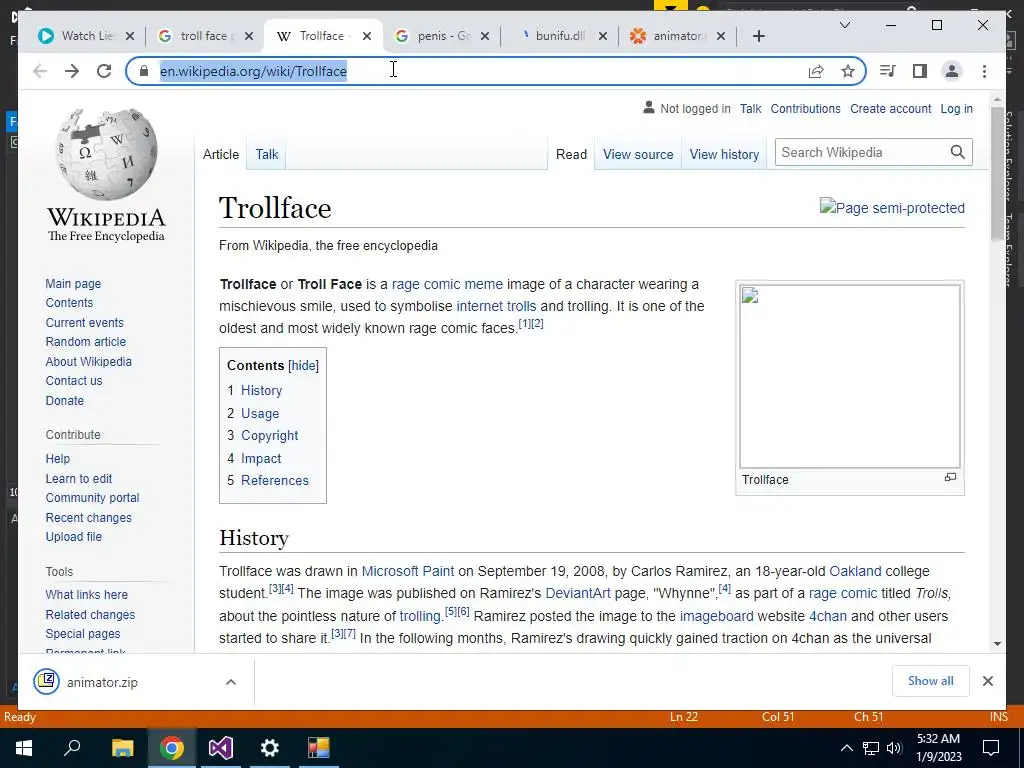Reload the Trollface page
Screen dimensions: 1024x768
click(104, 71)
